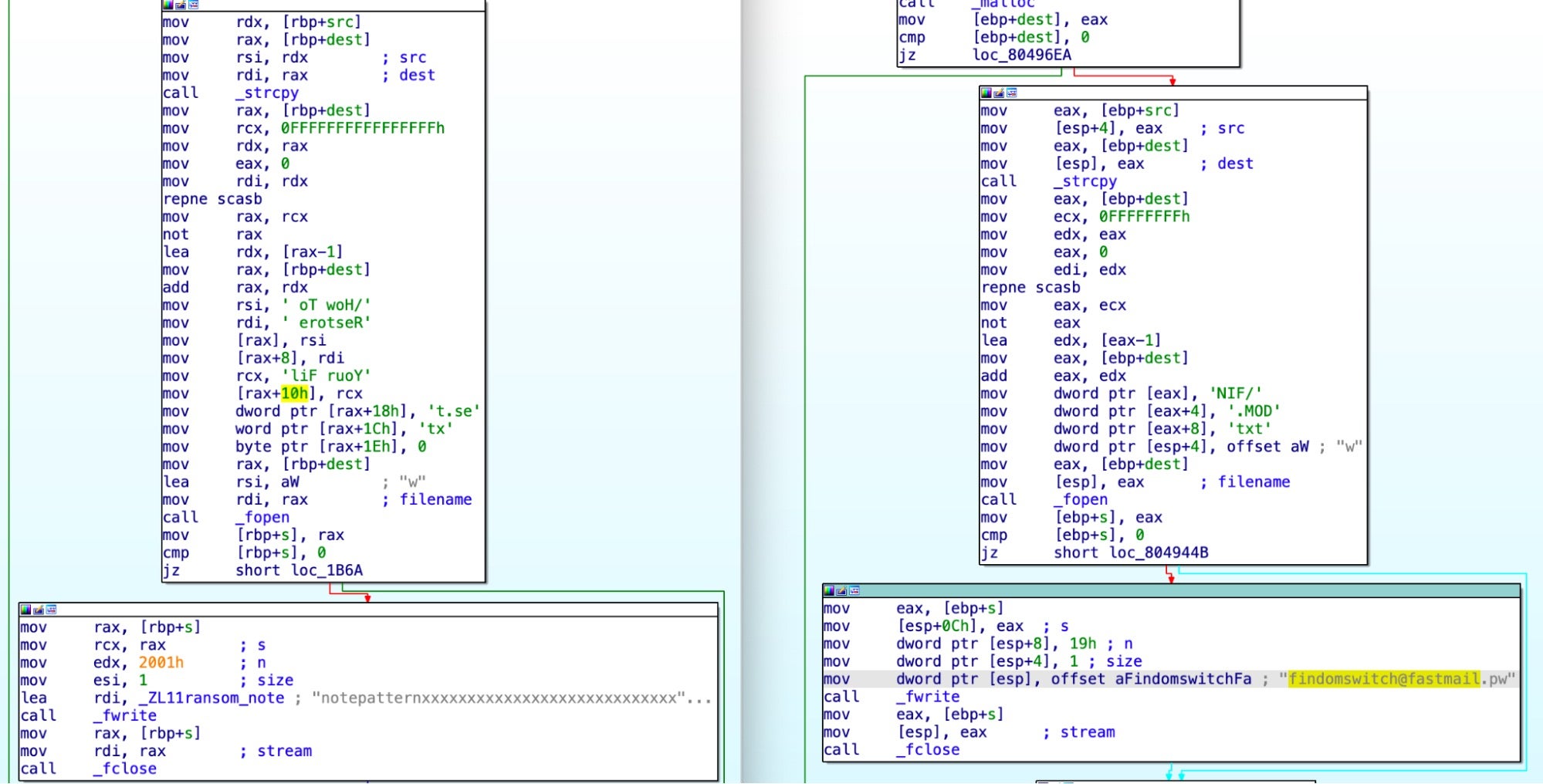Click the set node color icon on the ransom_note block
1543x784 pixels.
point(25,610)
